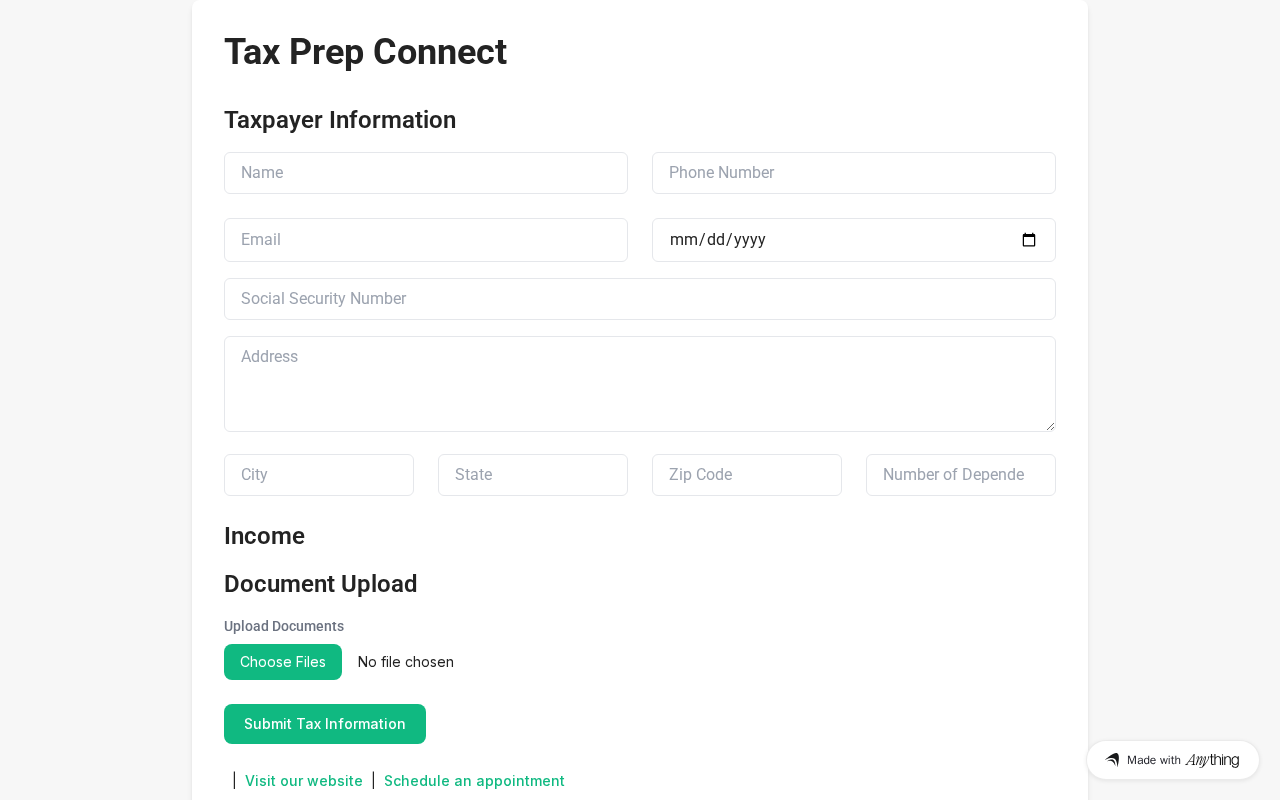Open the date picker calendar icon
This screenshot has height=800, width=1280.
1029,240
